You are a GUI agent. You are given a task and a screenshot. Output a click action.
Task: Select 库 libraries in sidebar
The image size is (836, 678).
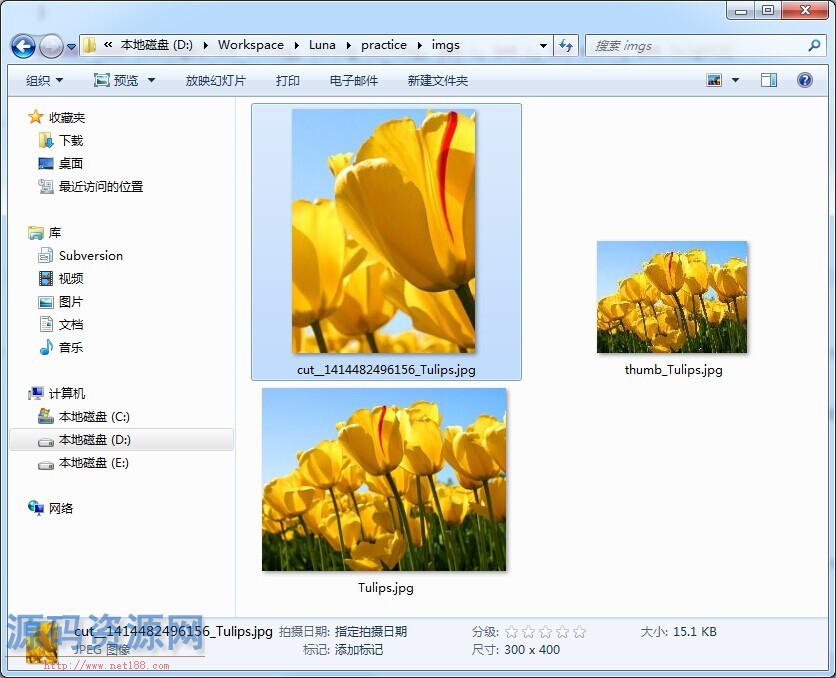45,232
